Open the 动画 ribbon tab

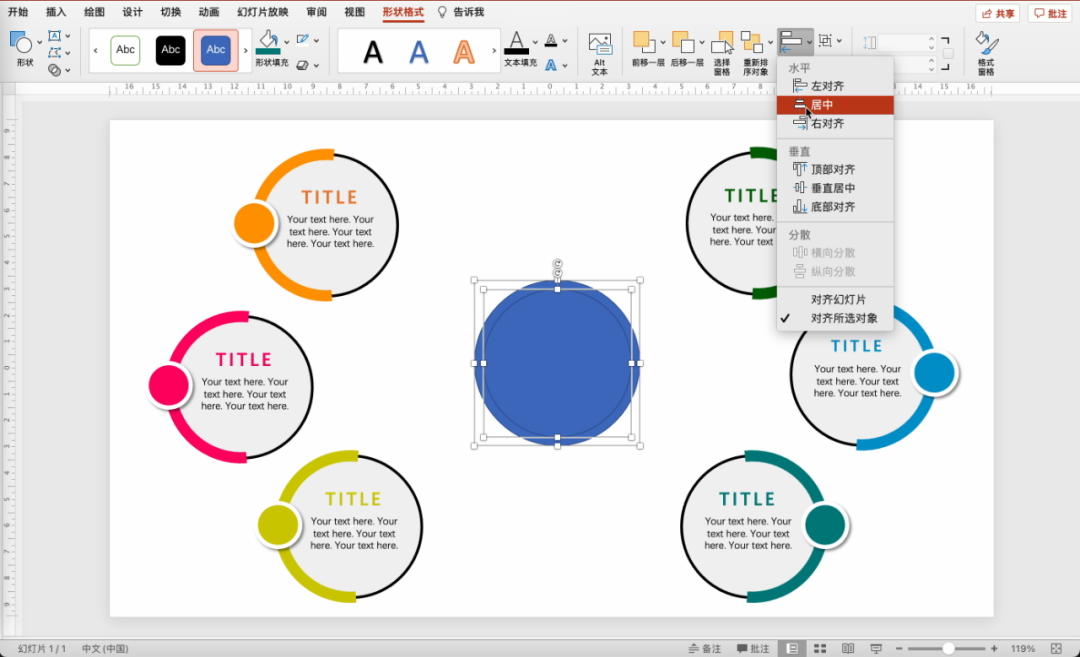(x=209, y=12)
